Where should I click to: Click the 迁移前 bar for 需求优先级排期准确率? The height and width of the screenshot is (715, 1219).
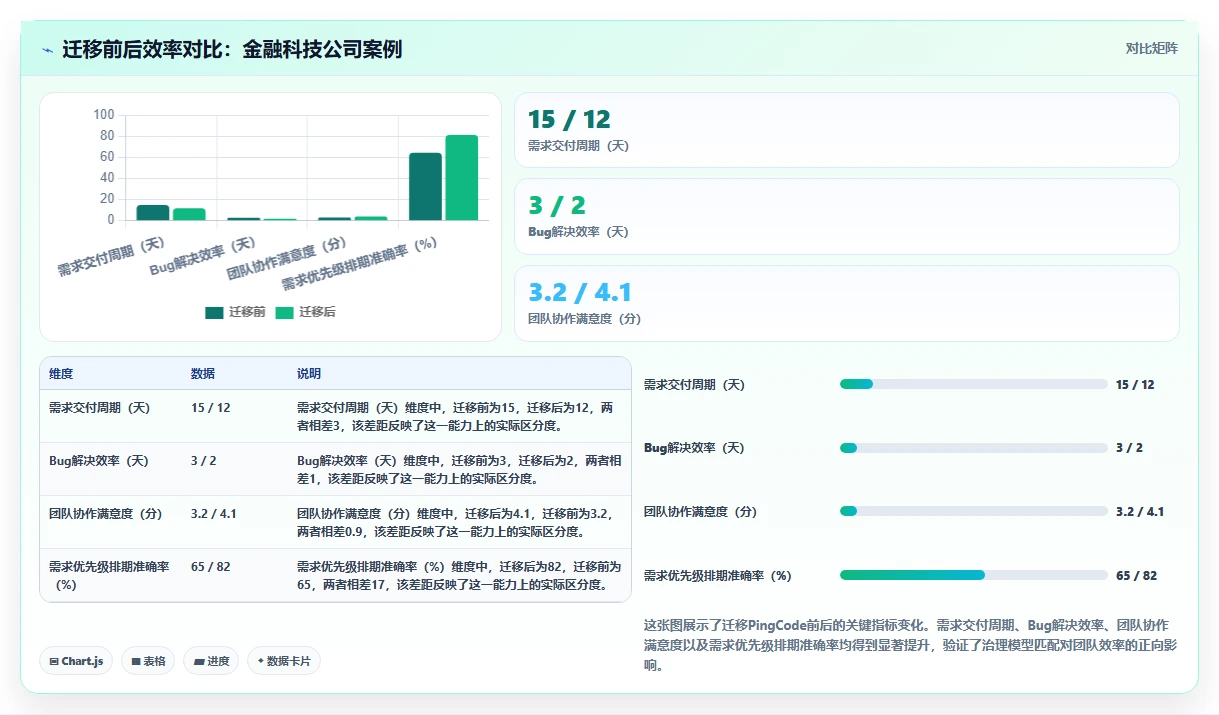point(425,186)
